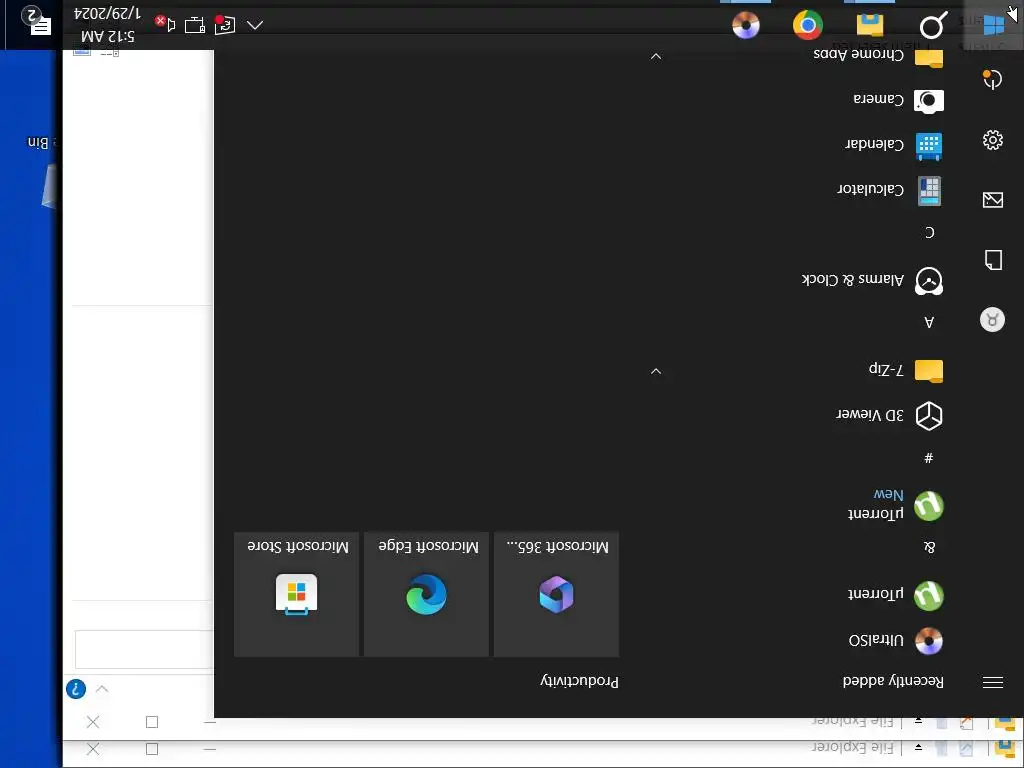The width and height of the screenshot is (1024, 768).
Task: Click the muted volume tray icon
Action: (x=165, y=24)
